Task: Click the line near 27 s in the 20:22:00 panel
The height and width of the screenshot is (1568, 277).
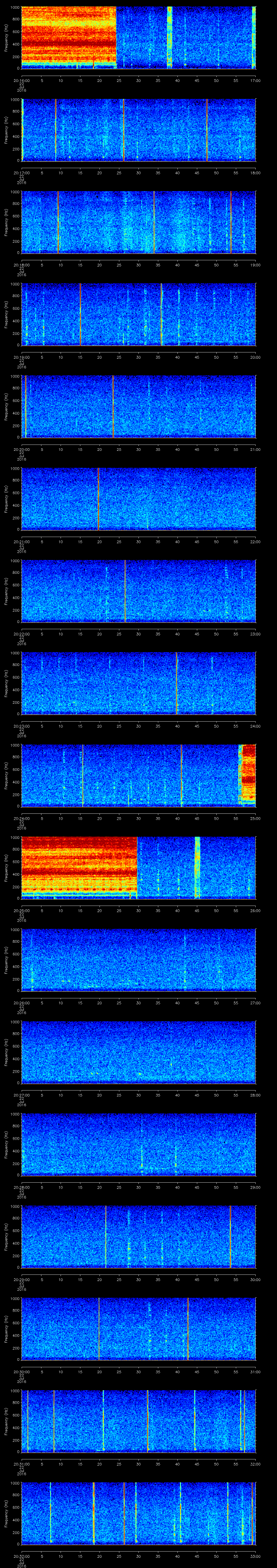Action: [126, 590]
